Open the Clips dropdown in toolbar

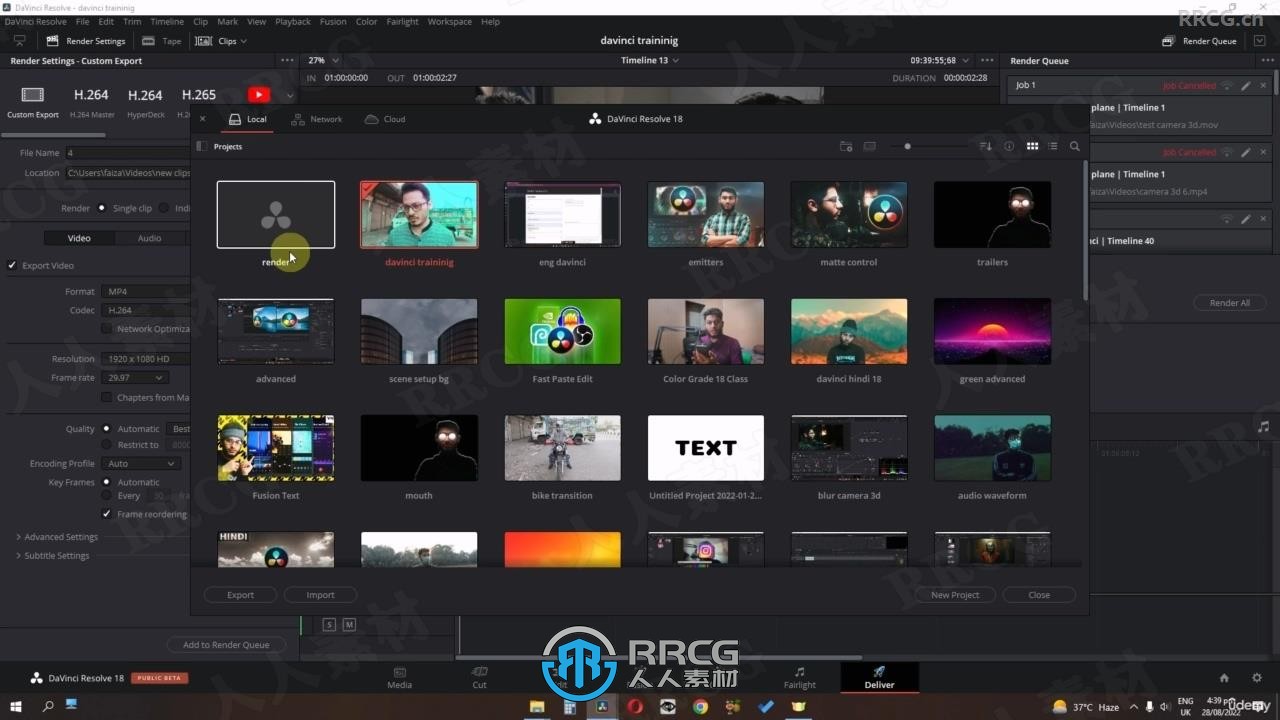[221, 41]
